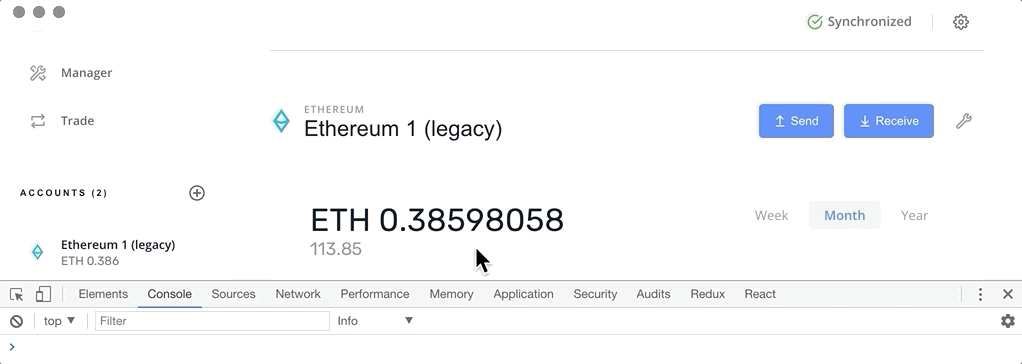Switch chart range to Week
Image resolution: width=1022 pixels, height=364 pixels.
(x=771, y=215)
